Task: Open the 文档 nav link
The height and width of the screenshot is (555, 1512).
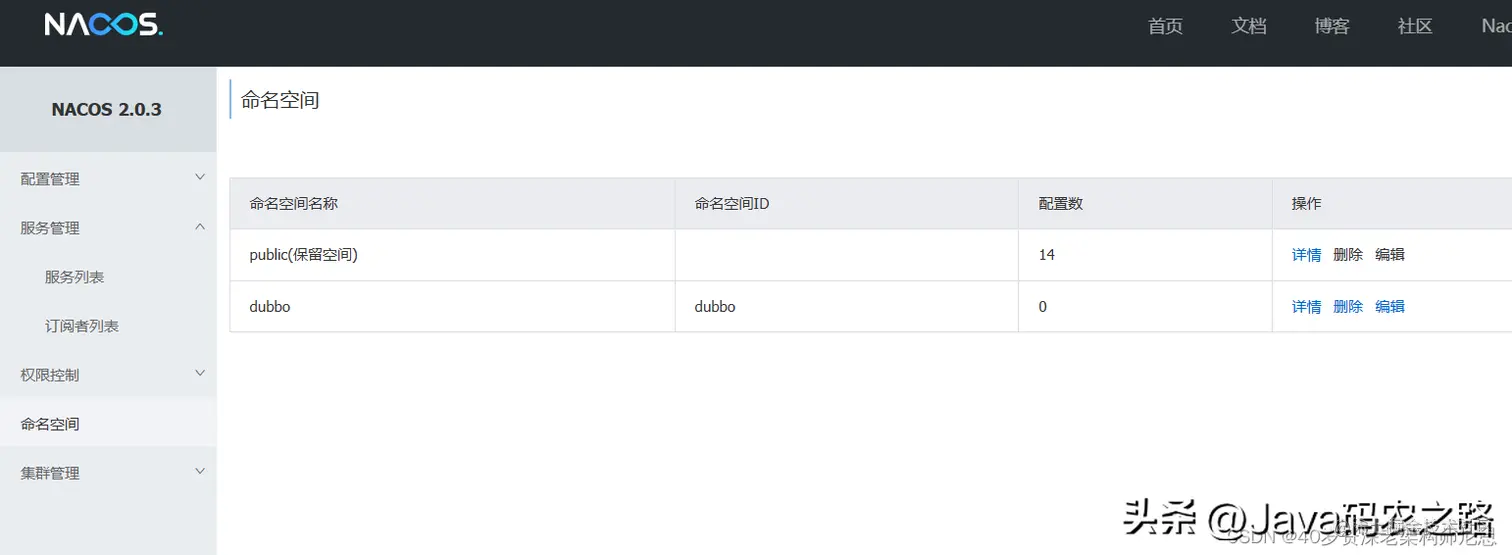Action: pyautogui.click(x=1248, y=27)
